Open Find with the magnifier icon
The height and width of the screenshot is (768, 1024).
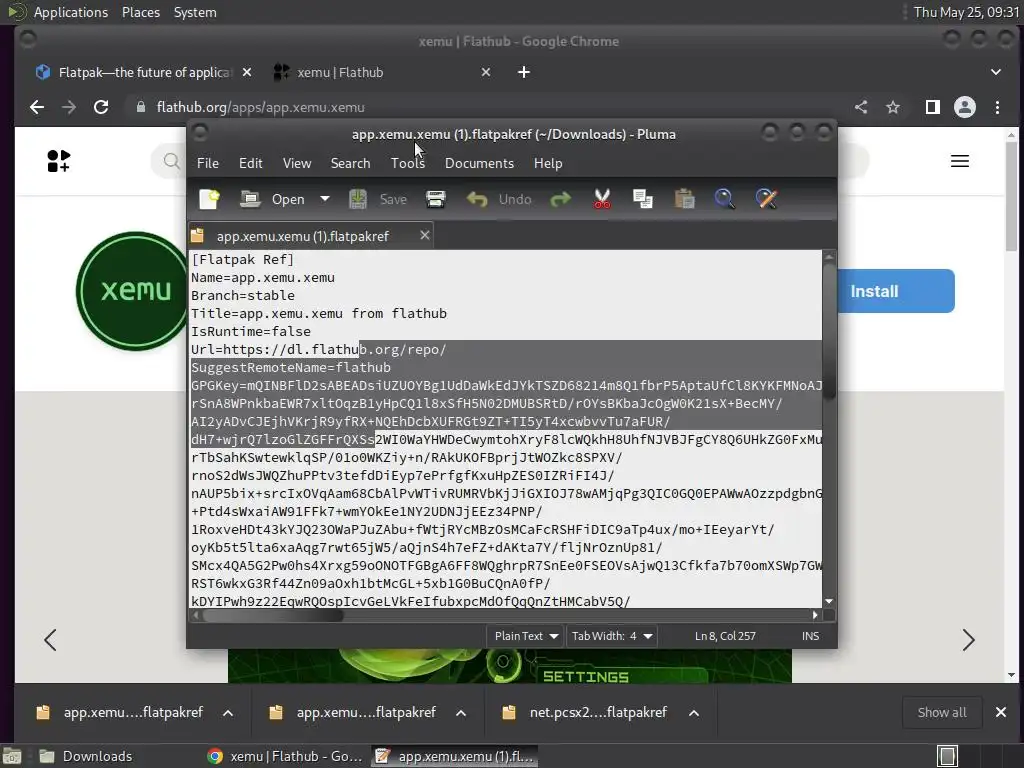pyautogui.click(x=724, y=199)
